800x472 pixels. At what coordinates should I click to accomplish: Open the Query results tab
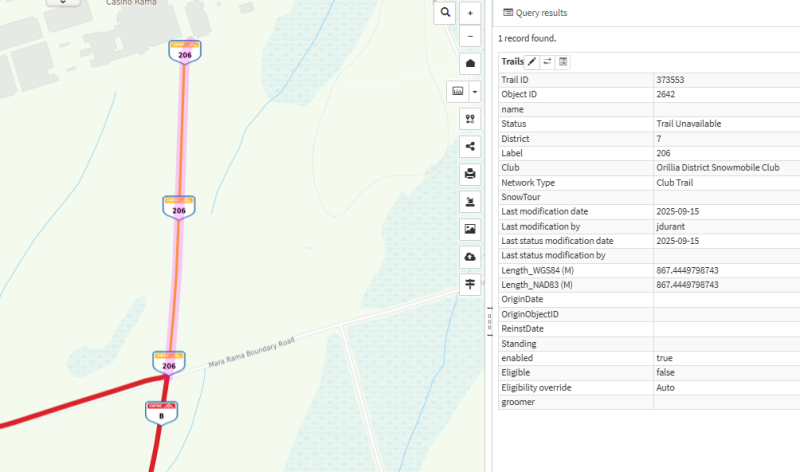click(535, 13)
